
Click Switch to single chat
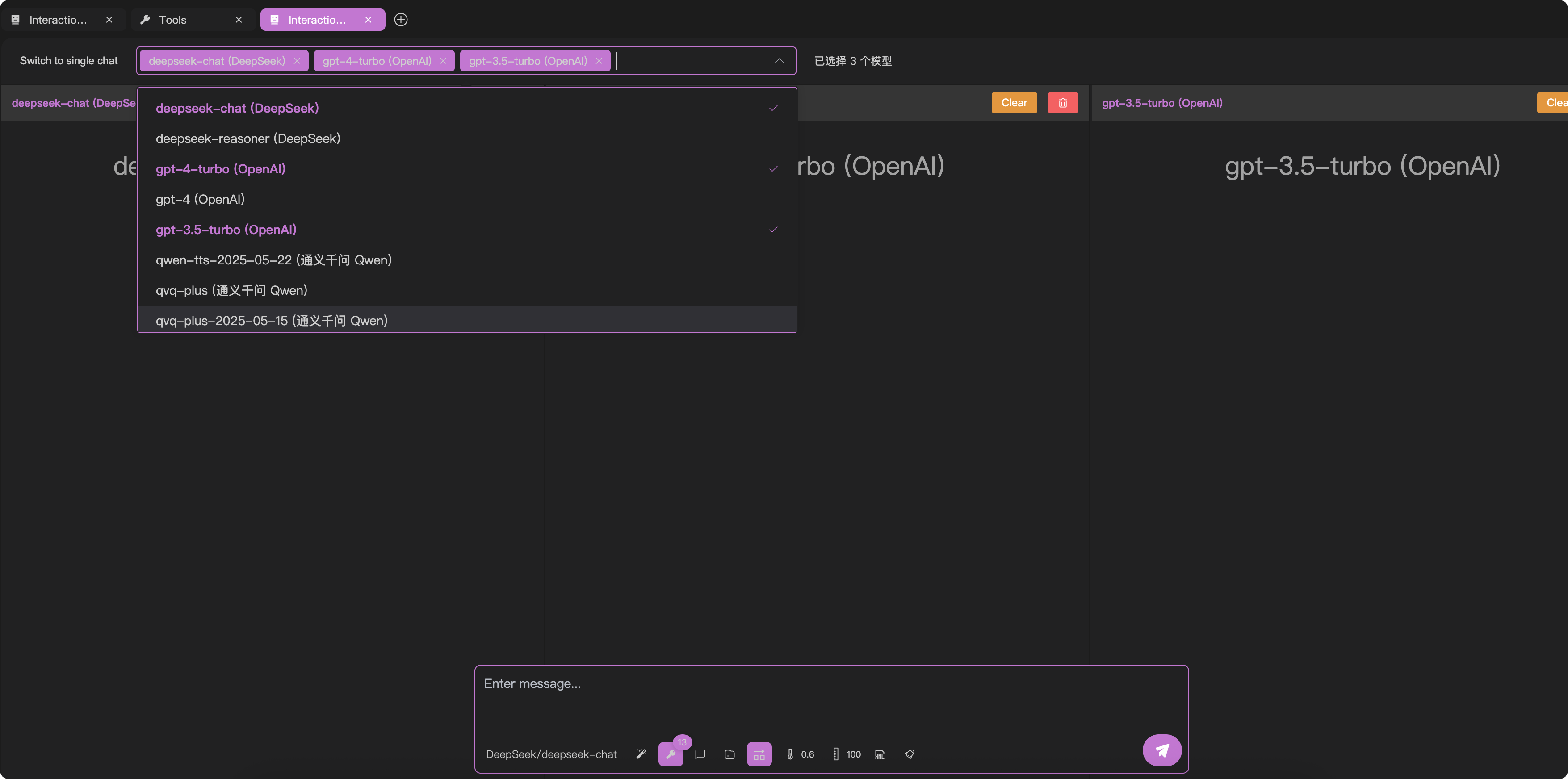69,61
